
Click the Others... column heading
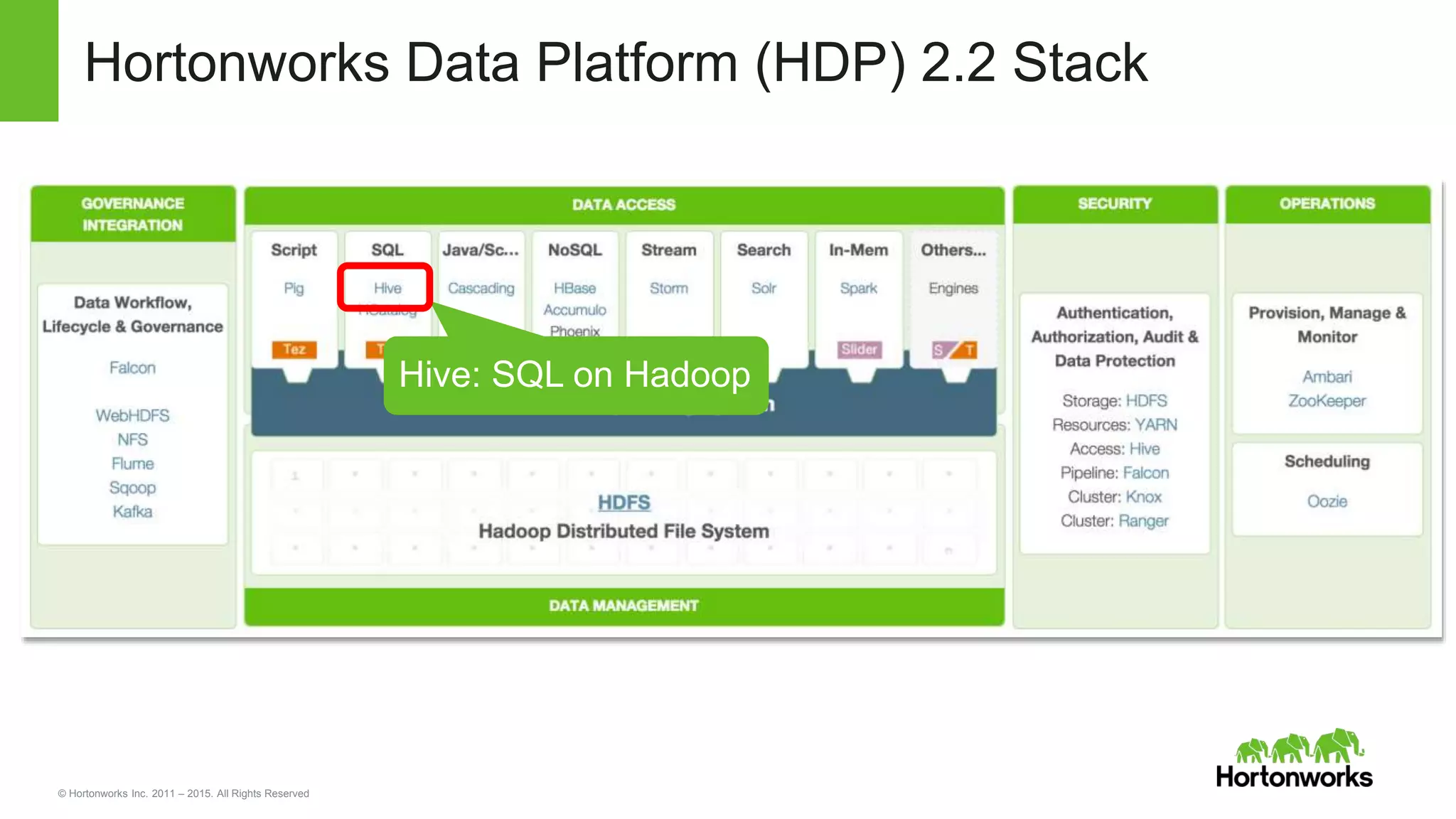[x=953, y=250]
